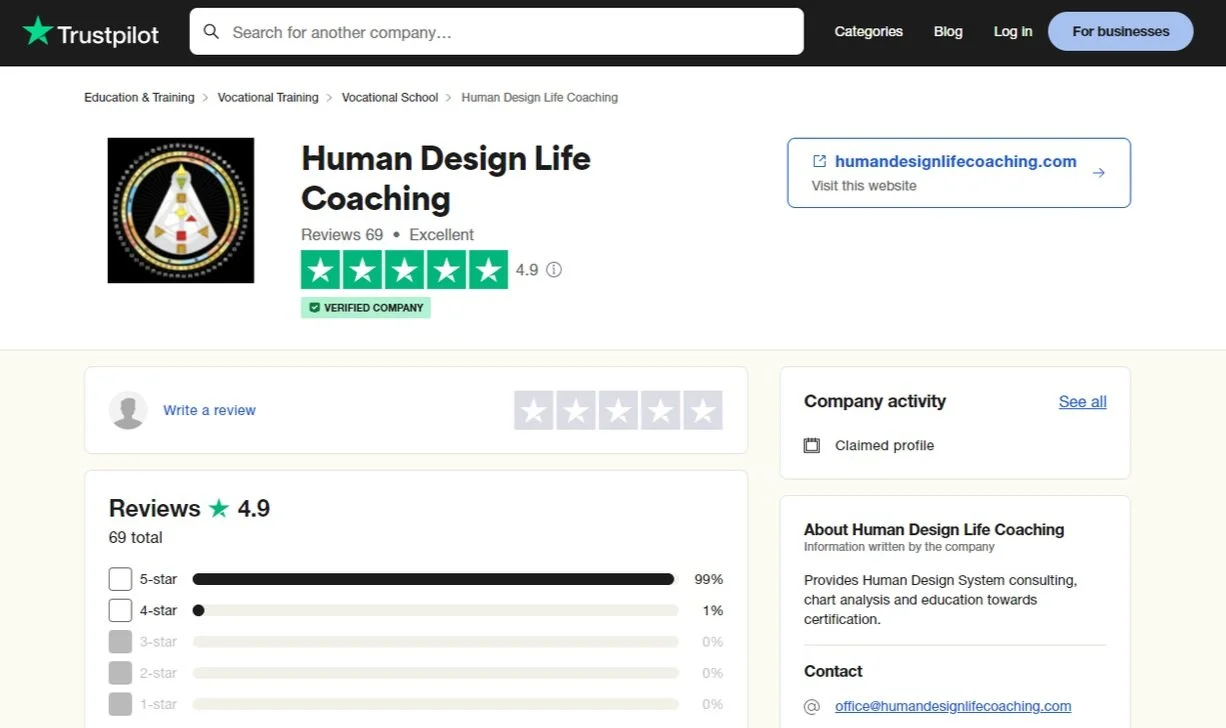Click the disabled 1-star checkbox
The image size is (1226, 728).
pyautogui.click(x=120, y=704)
